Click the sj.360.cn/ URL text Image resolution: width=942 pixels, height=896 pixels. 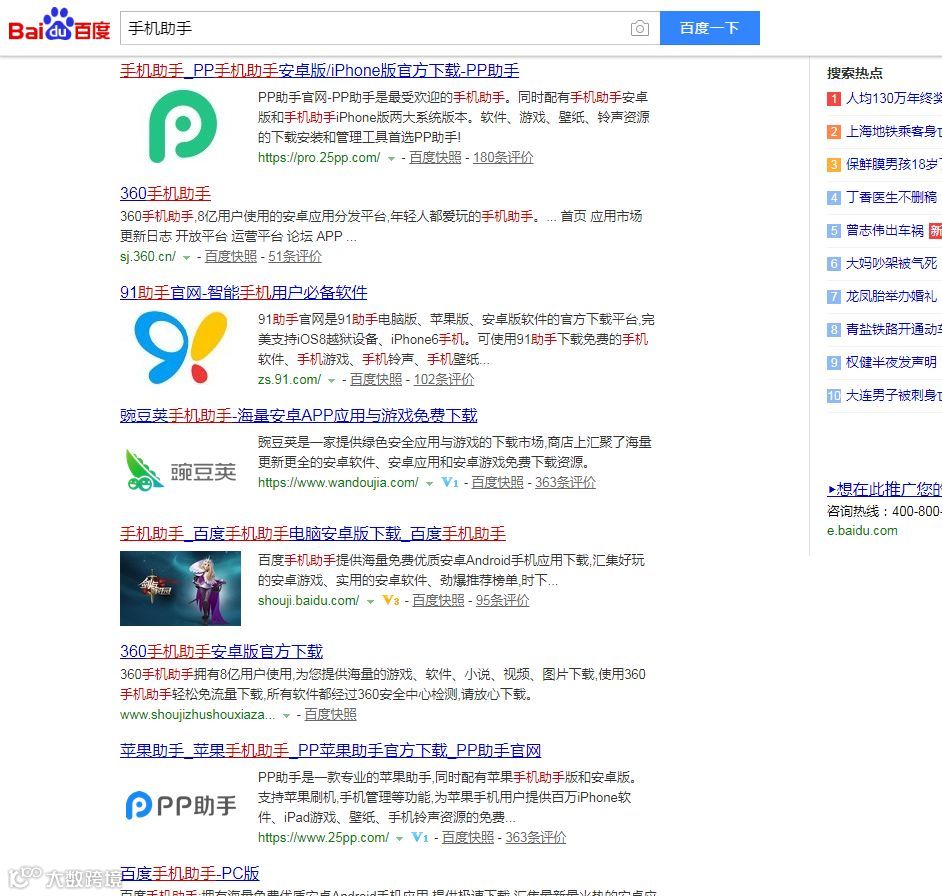click(x=148, y=257)
